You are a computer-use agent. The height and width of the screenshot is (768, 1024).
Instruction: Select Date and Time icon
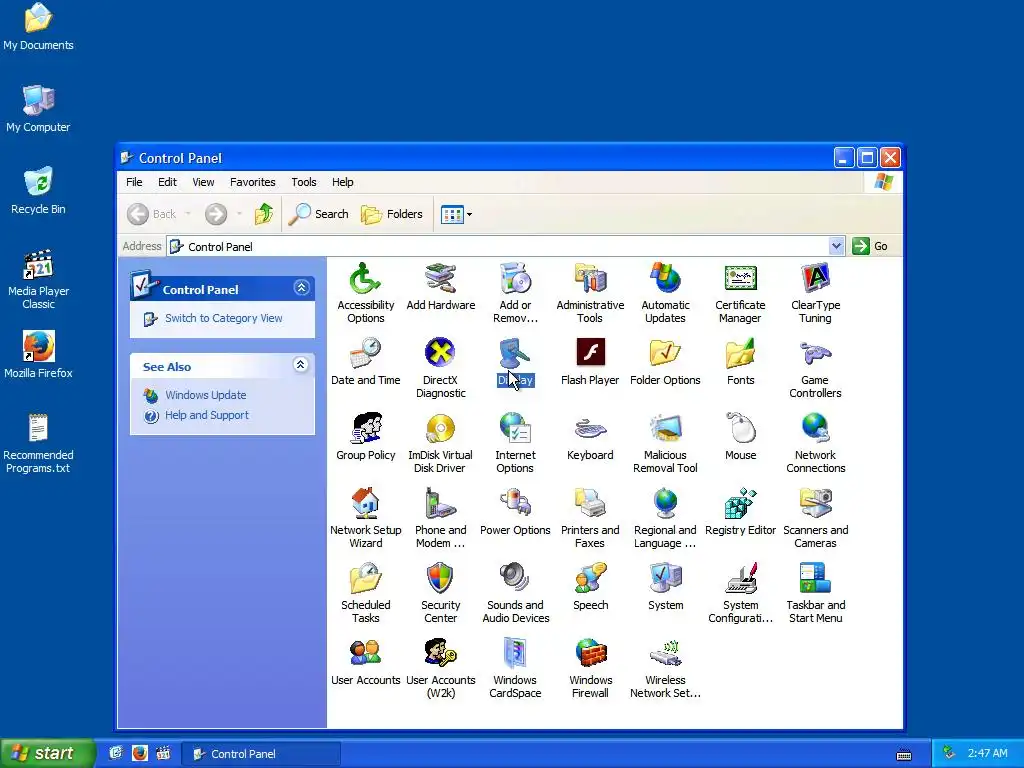tap(365, 353)
